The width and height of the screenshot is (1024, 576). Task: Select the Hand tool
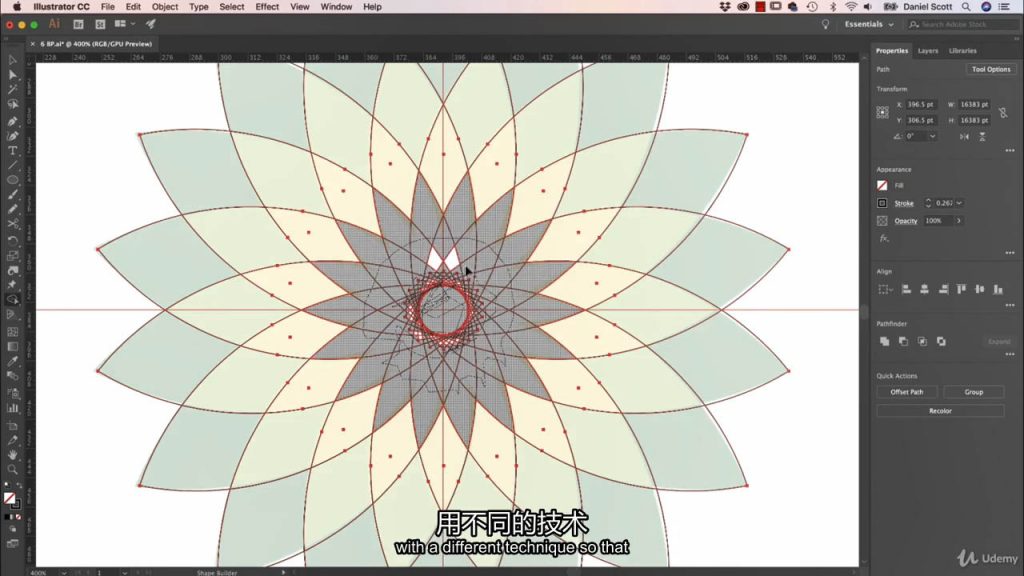coord(12,455)
